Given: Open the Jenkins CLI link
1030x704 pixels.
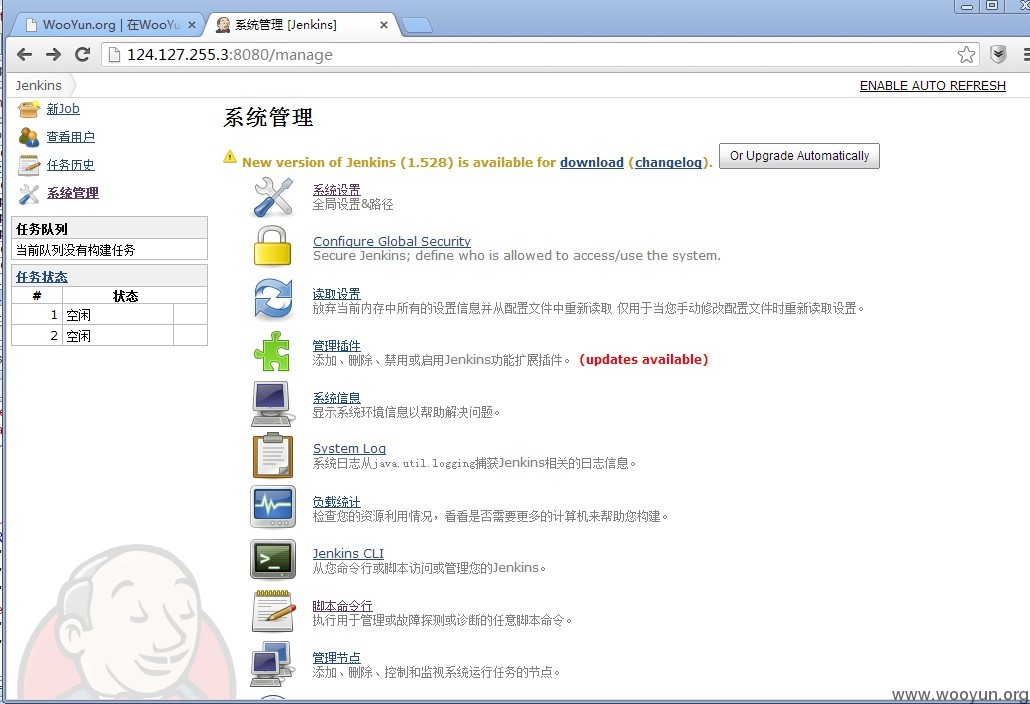Looking at the screenshot, I should tap(348, 554).
